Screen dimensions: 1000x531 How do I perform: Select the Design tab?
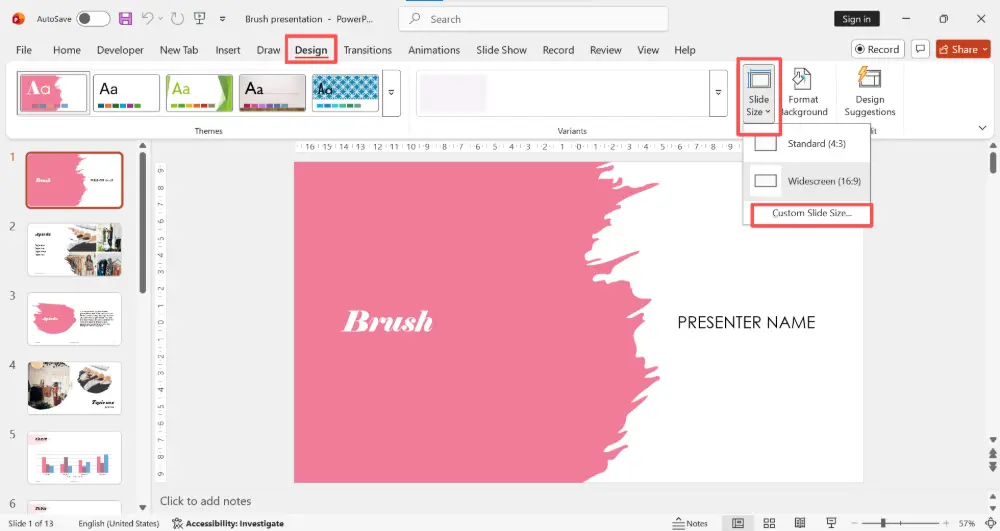point(311,50)
